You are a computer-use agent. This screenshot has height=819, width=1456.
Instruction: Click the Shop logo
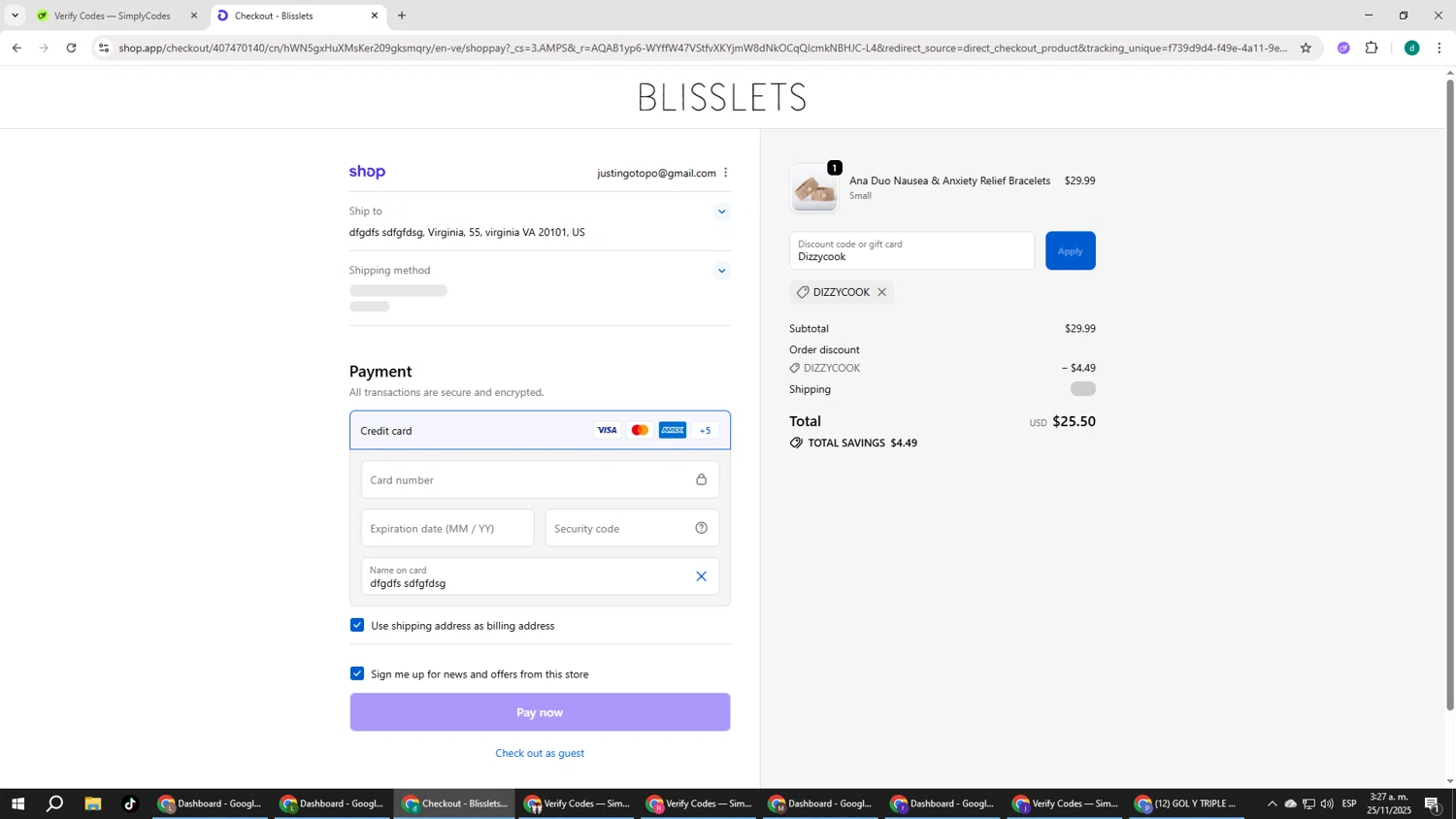tap(367, 172)
